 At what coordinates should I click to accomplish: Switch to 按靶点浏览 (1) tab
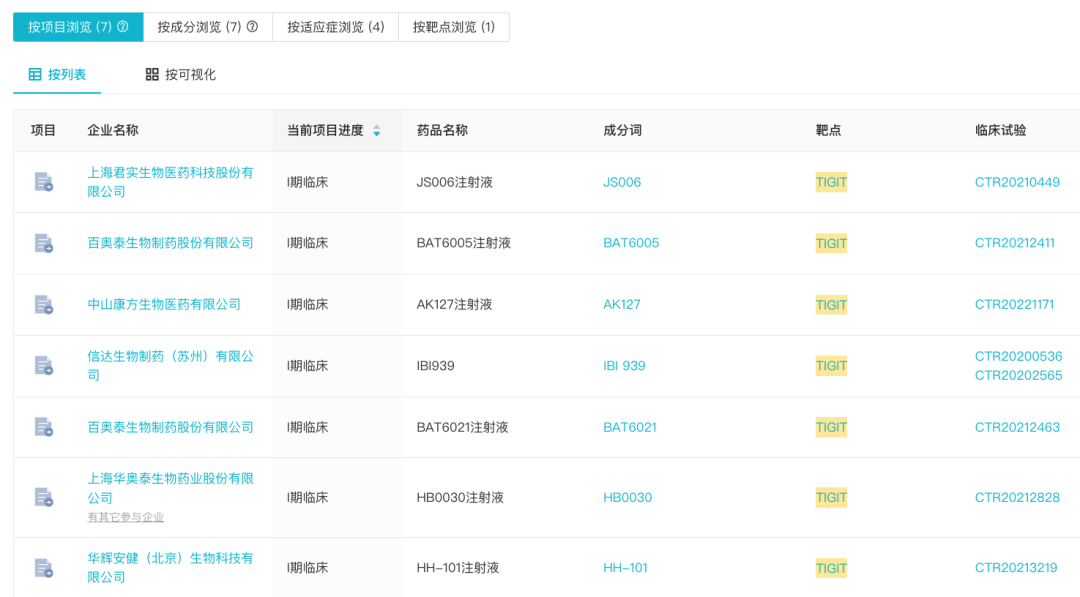[x=454, y=27]
